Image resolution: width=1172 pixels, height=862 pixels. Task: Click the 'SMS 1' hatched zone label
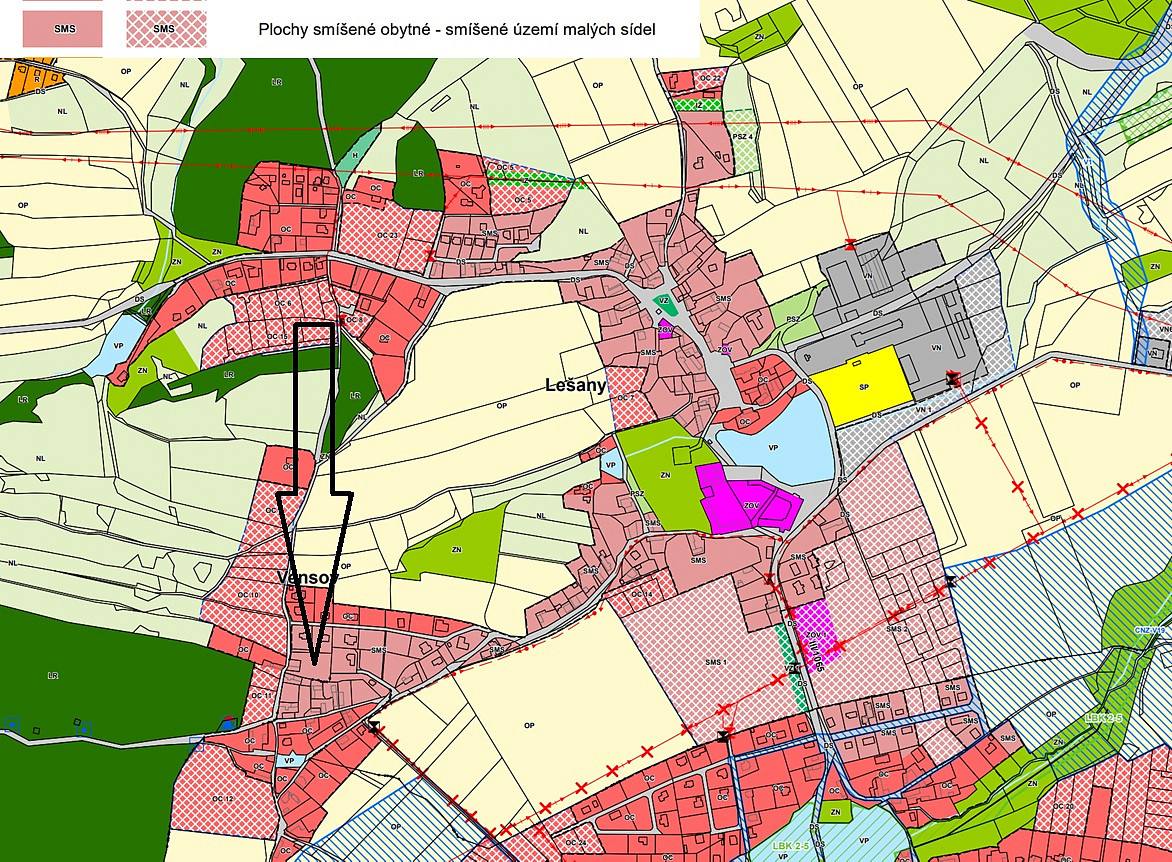[715, 662]
